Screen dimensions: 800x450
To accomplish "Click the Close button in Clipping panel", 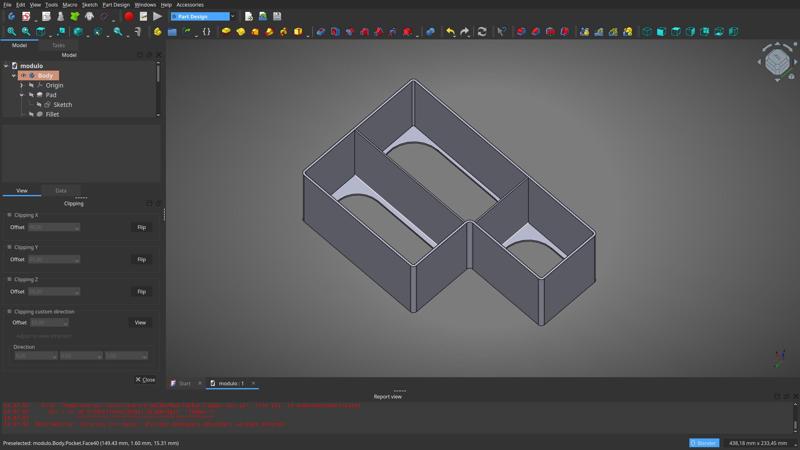I will click(145, 380).
